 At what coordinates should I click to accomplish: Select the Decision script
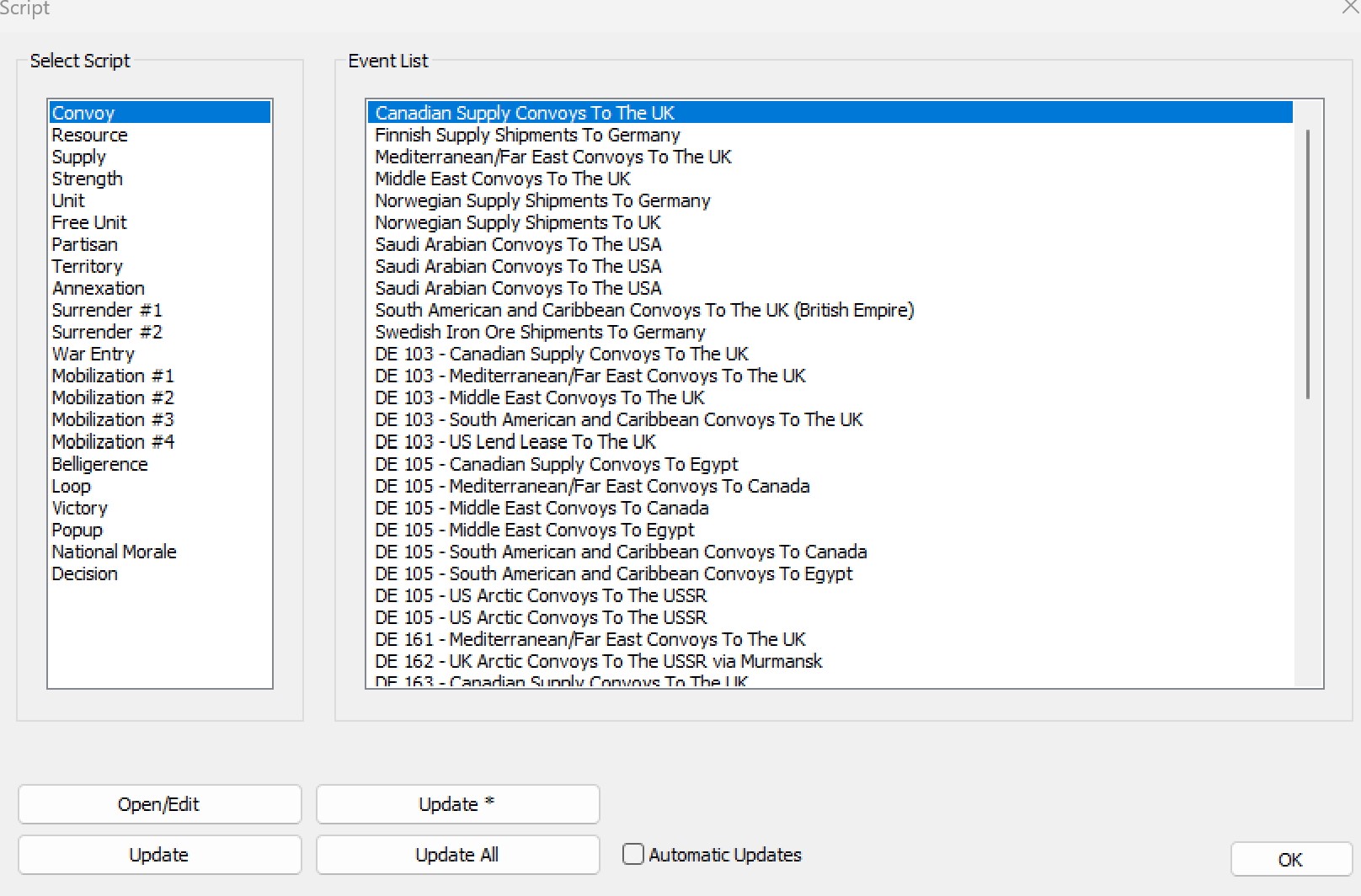84,573
